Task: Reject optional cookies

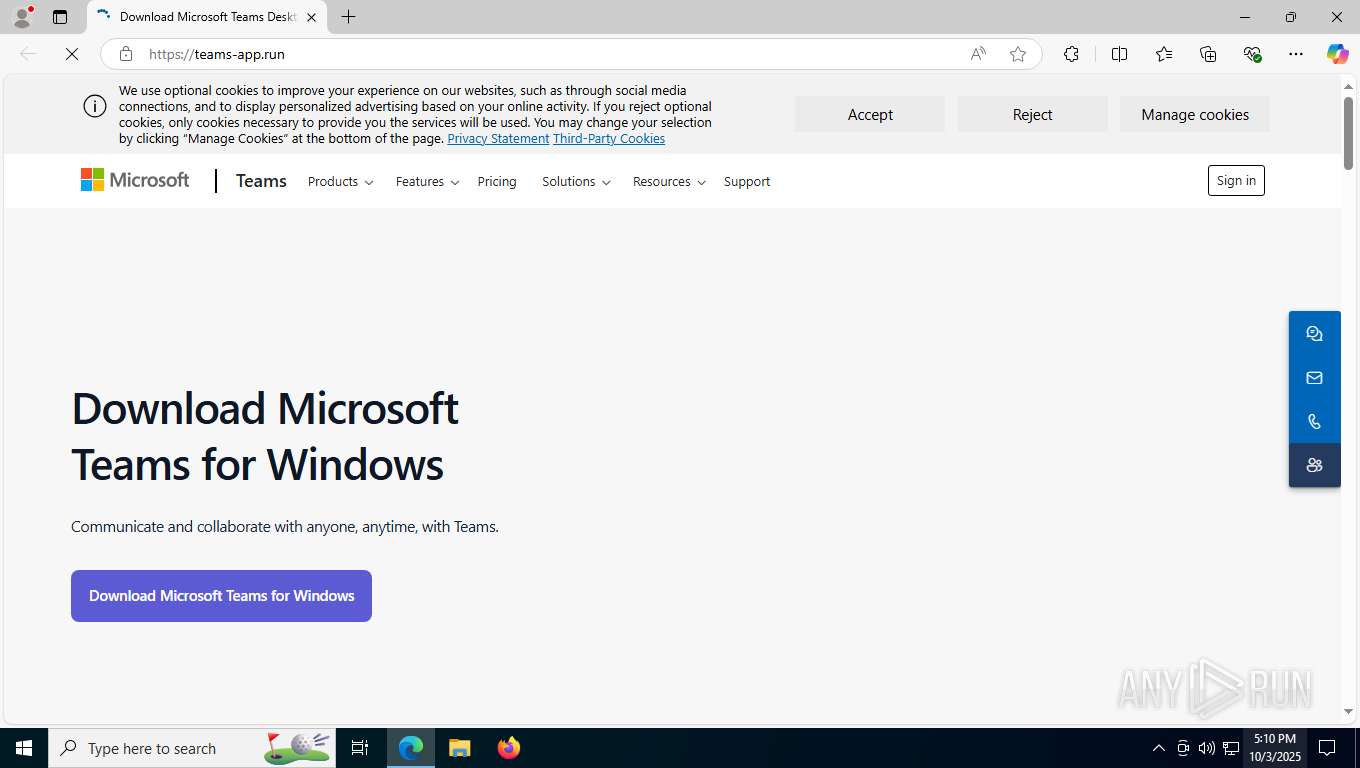Action: pyautogui.click(x=1032, y=114)
